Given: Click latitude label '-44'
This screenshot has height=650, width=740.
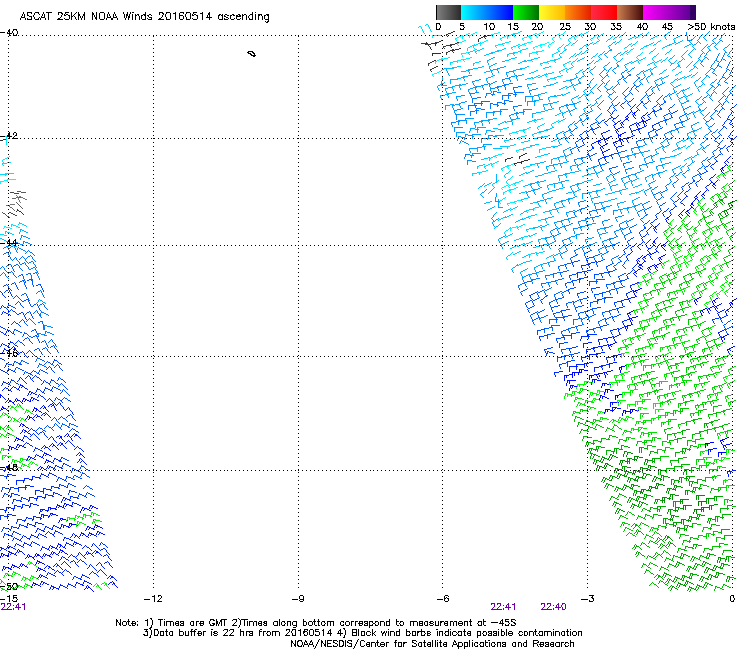Looking at the screenshot, I should point(9,243).
